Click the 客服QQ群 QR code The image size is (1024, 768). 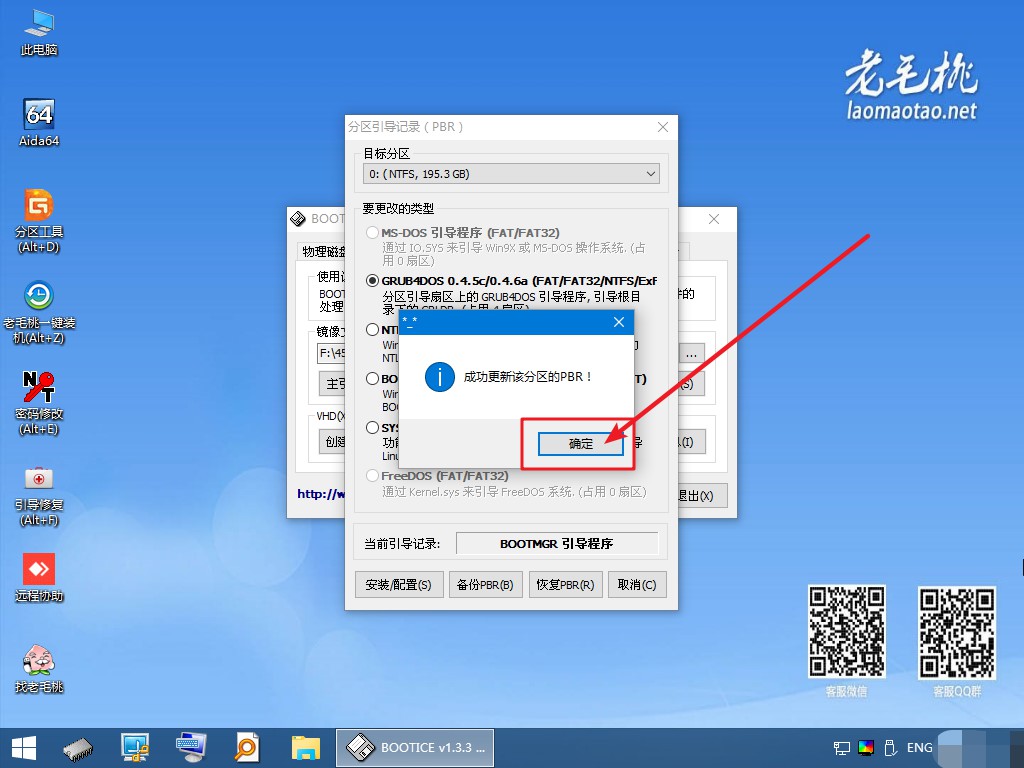tap(957, 632)
